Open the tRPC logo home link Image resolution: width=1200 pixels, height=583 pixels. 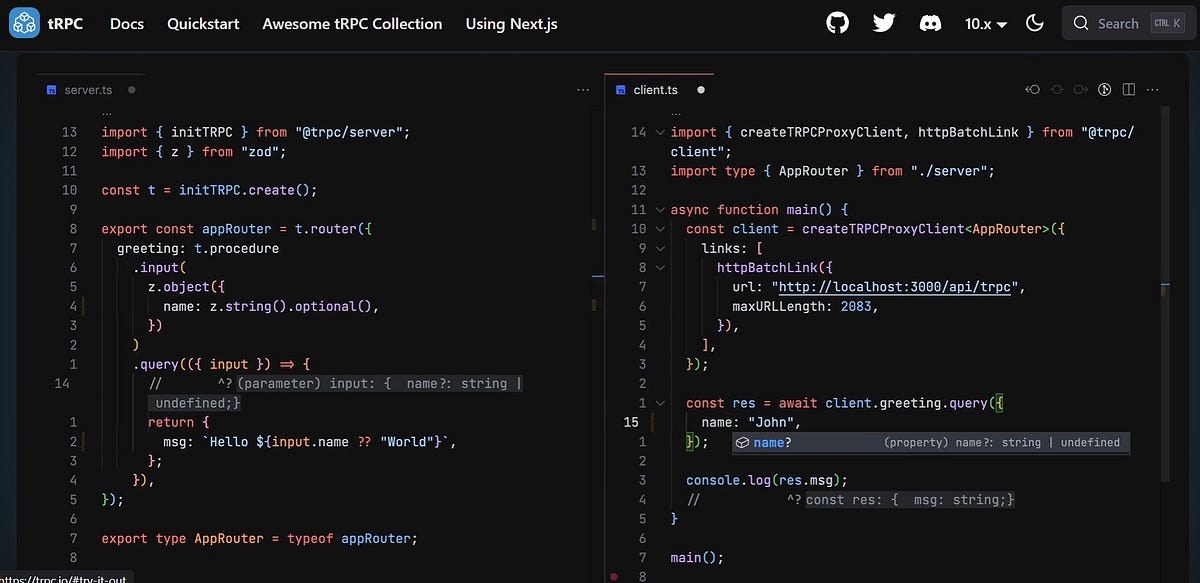tap(48, 23)
